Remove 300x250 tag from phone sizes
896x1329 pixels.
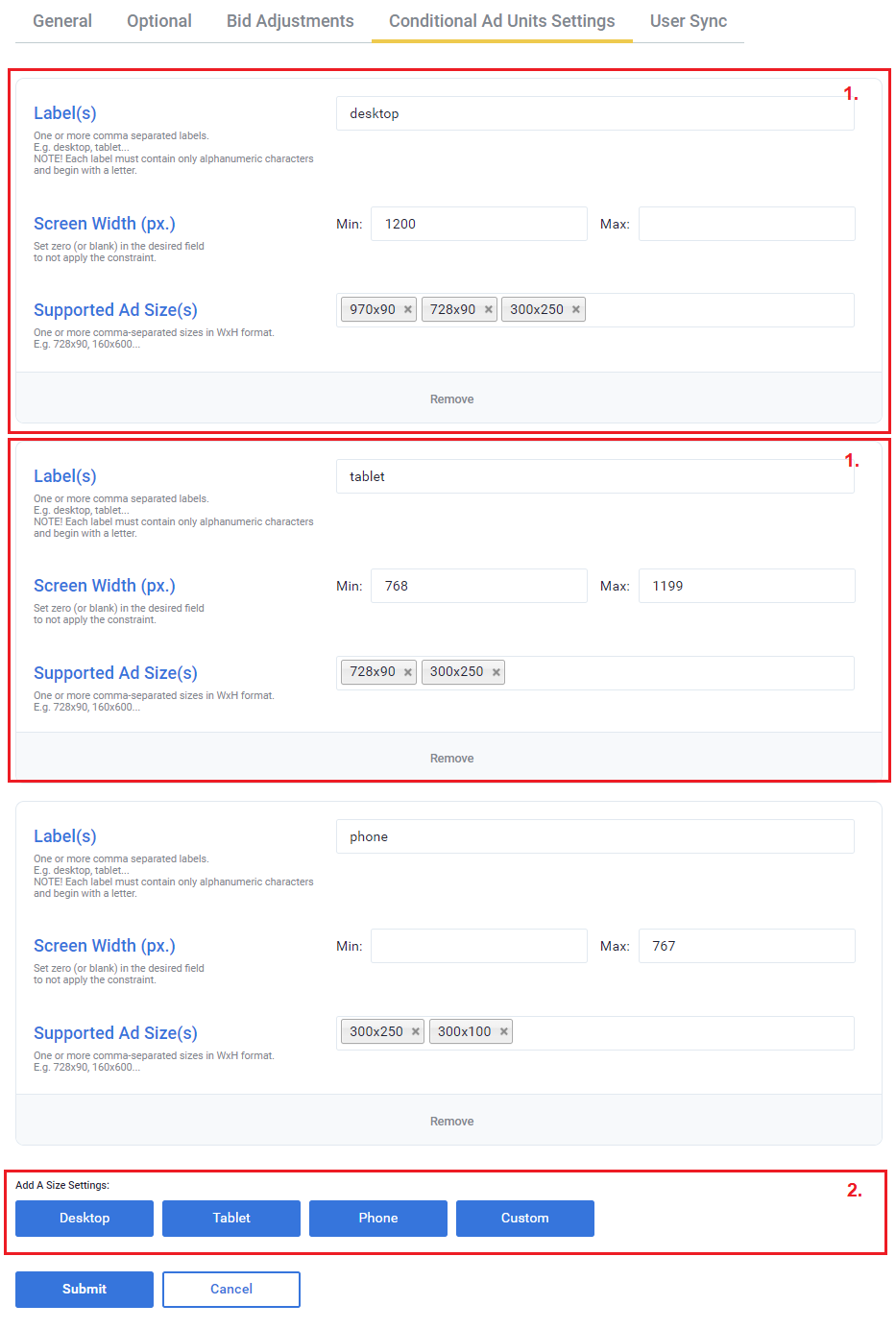tap(416, 1032)
